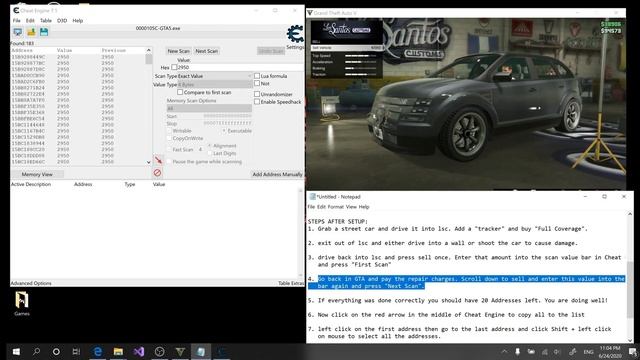The height and width of the screenshot is (360, 640).
Task: Click the Value column header in results
Action: (64, 50)
